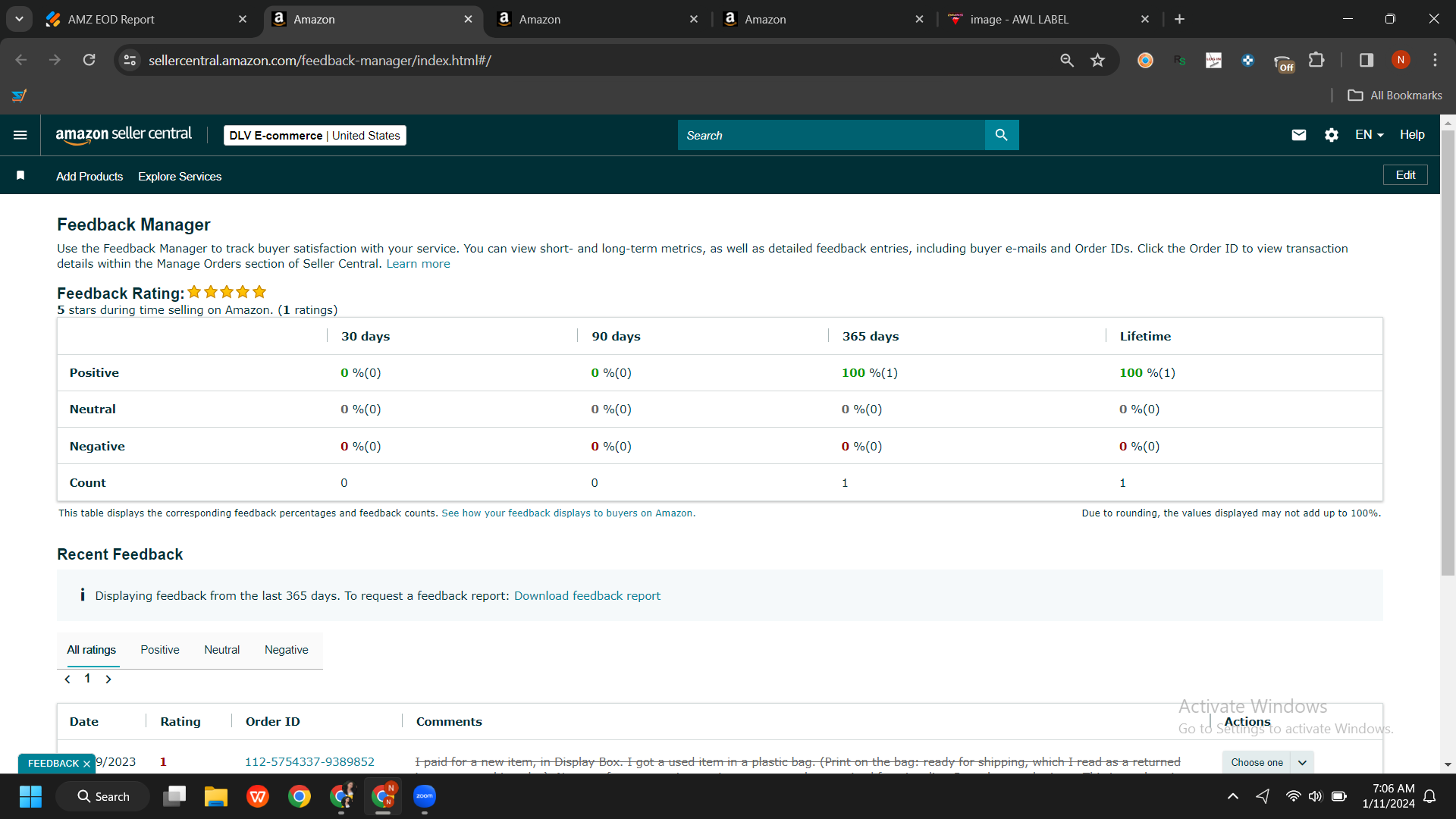This screenshot has width=1456, height=819.
Task: Bookmark this page with the star
Action: [x=1097, y=60]
